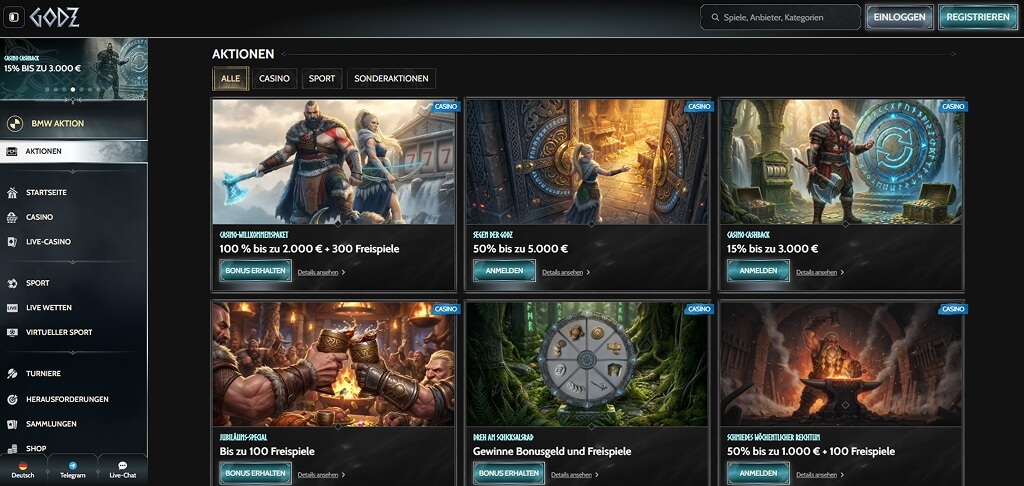
Task: Click the Live-Casino cards icon
Action: [12, 242]
